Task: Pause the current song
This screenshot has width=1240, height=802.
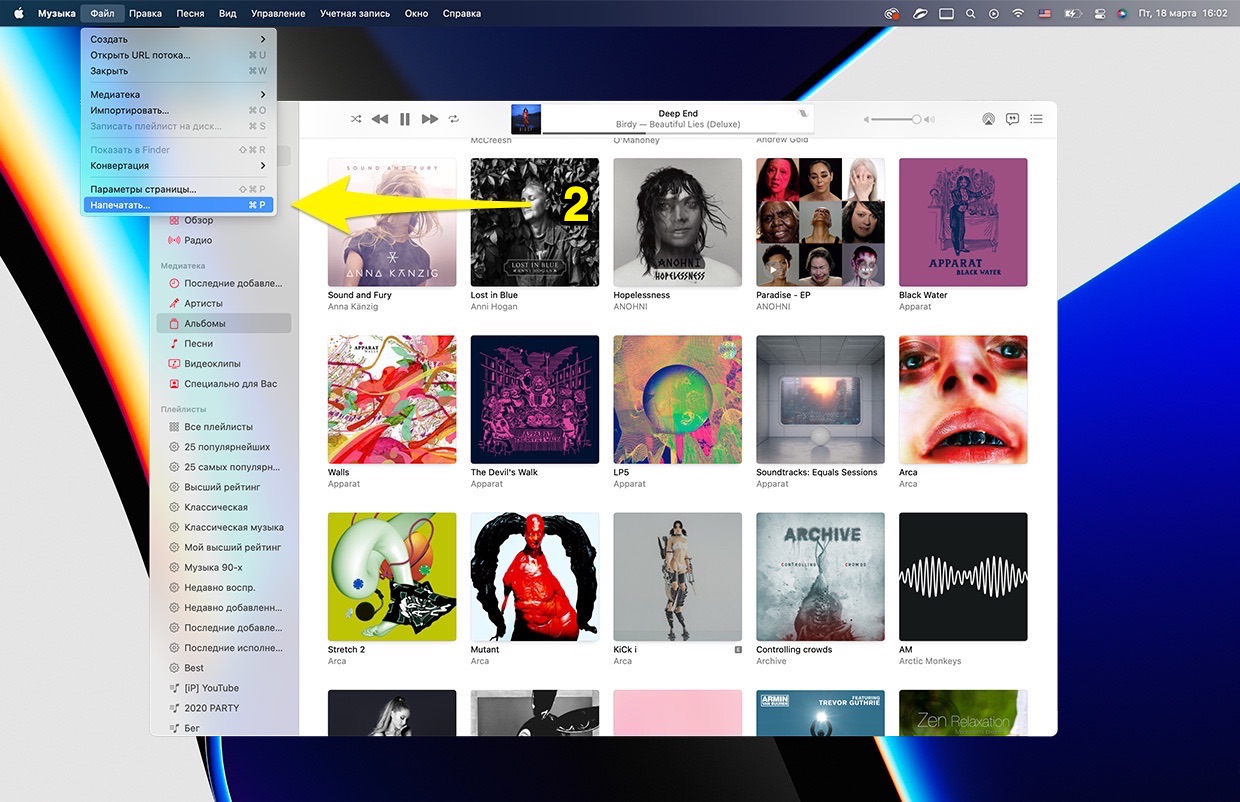Action: (405, 119)
